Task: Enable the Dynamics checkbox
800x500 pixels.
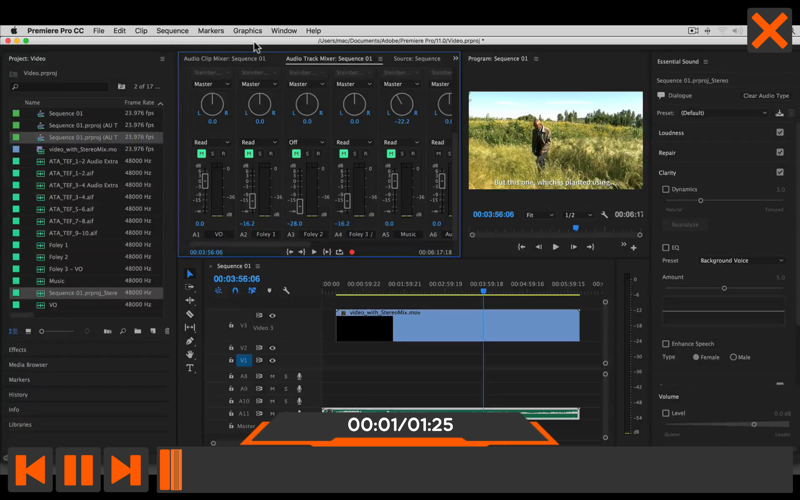Action: click(x=665, y=189)
